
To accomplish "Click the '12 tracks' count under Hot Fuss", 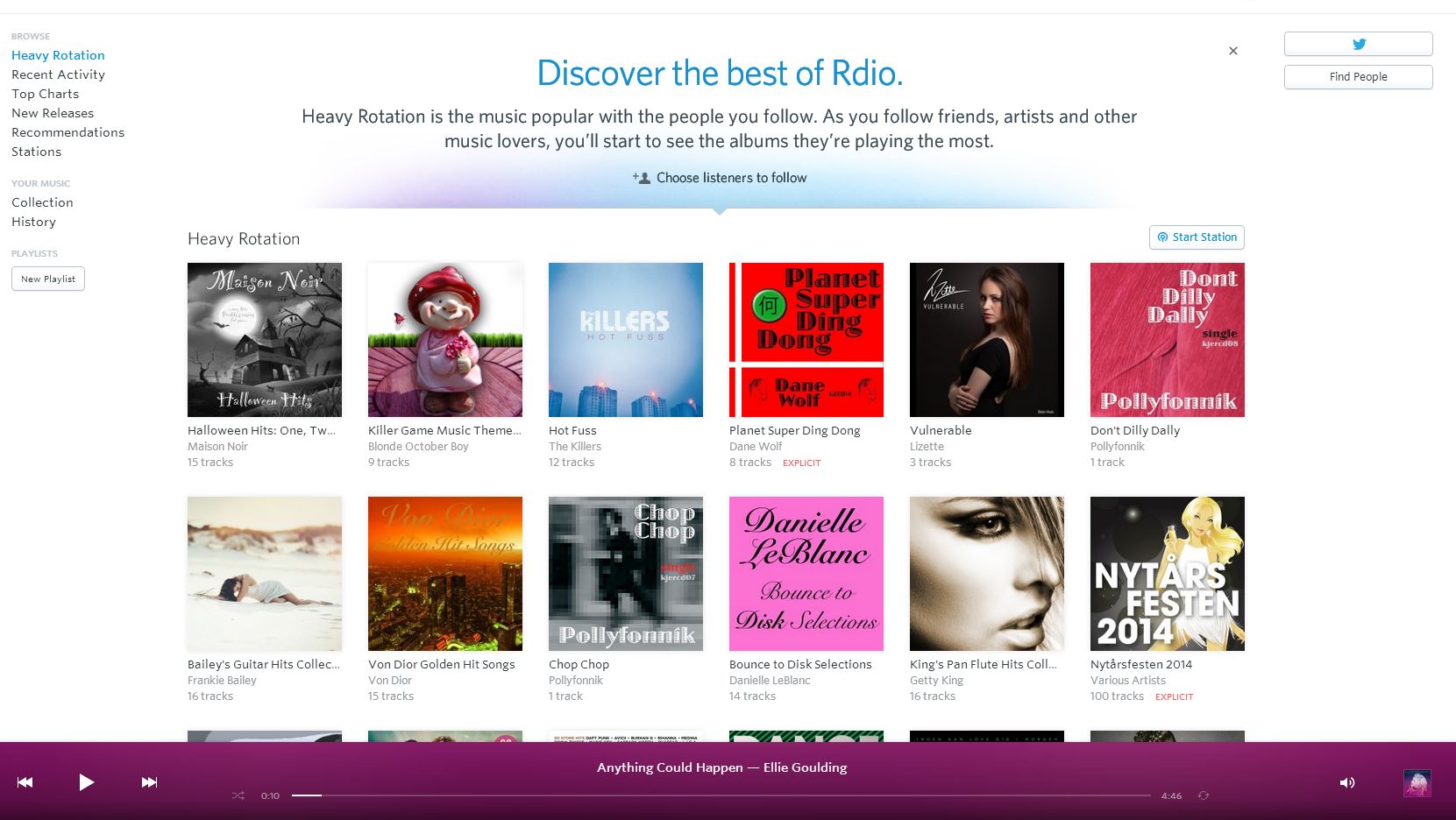I will click(x=572, y=463).
